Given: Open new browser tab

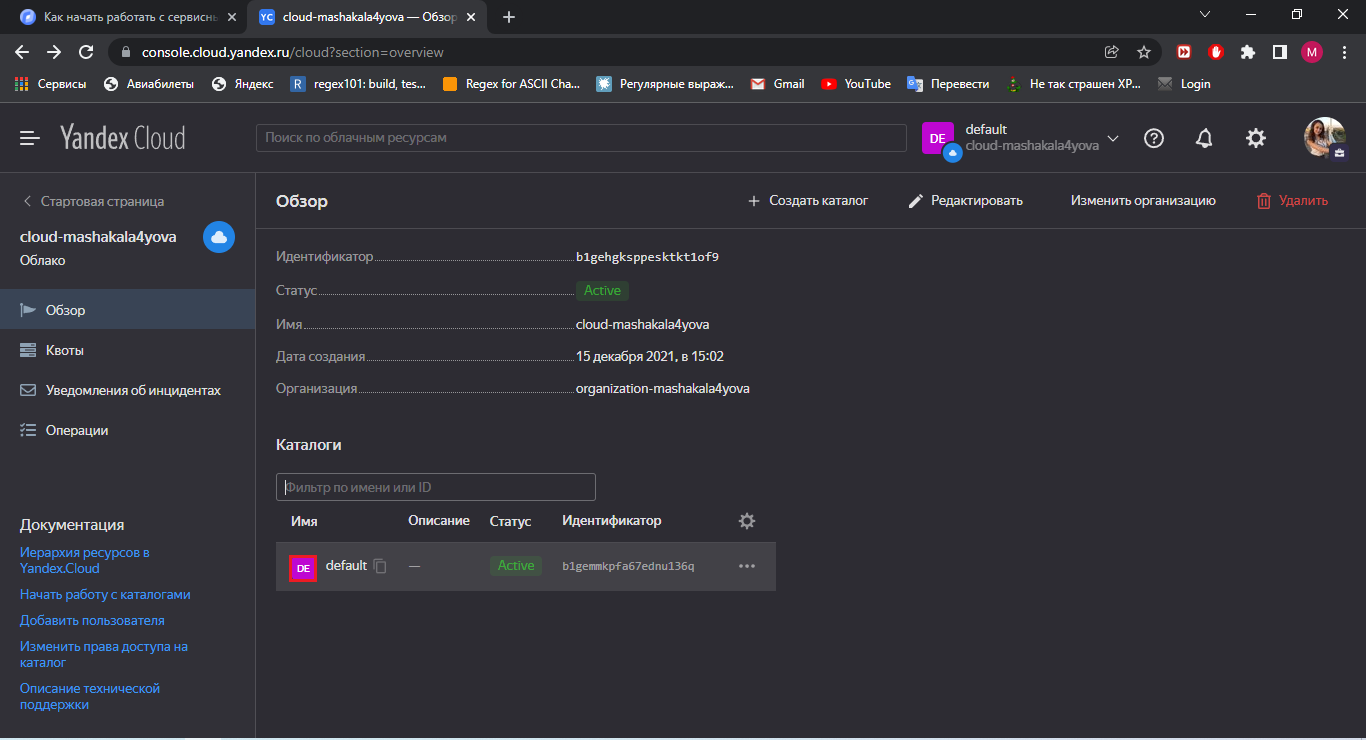Looking at the screenshot, I should tap(509, 17).
